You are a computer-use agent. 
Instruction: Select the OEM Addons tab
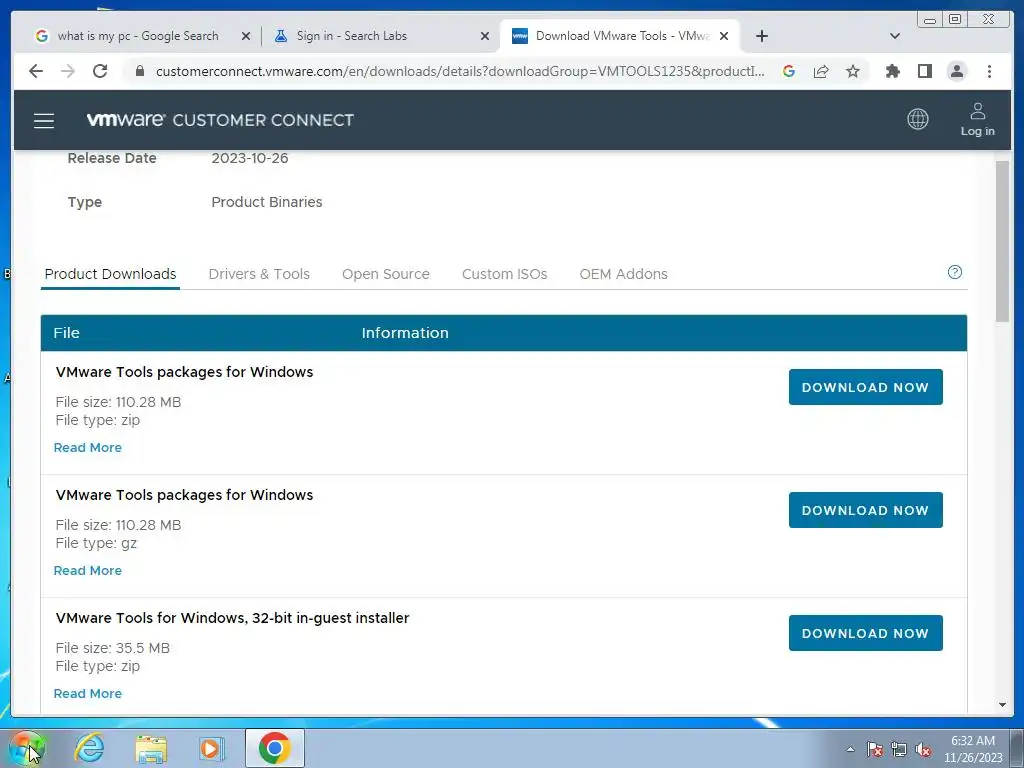(623, 274)
